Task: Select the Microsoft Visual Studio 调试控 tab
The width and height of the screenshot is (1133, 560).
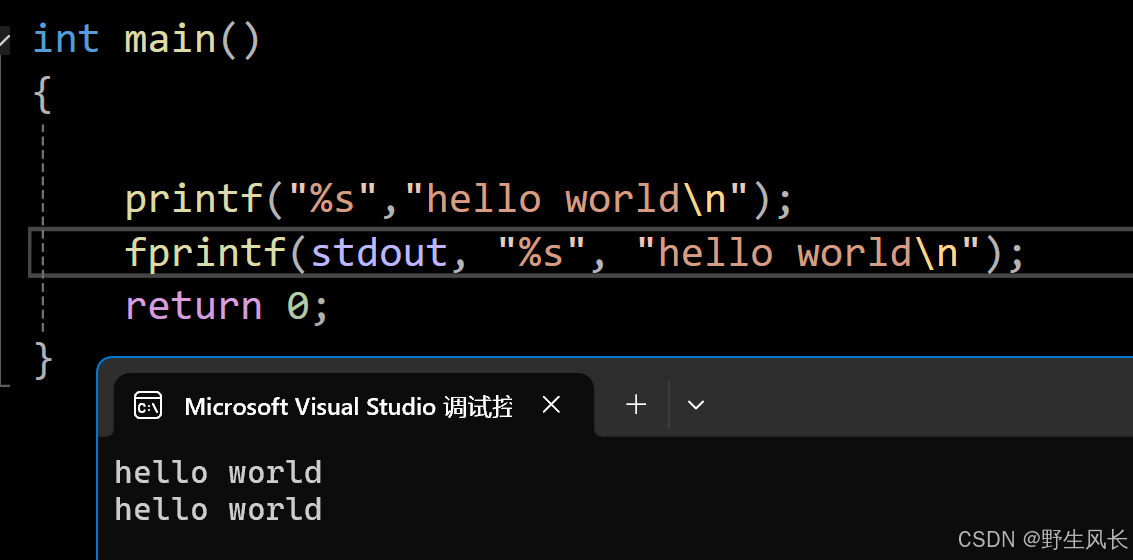Action: pyautogui.click(x=353, y=405)
